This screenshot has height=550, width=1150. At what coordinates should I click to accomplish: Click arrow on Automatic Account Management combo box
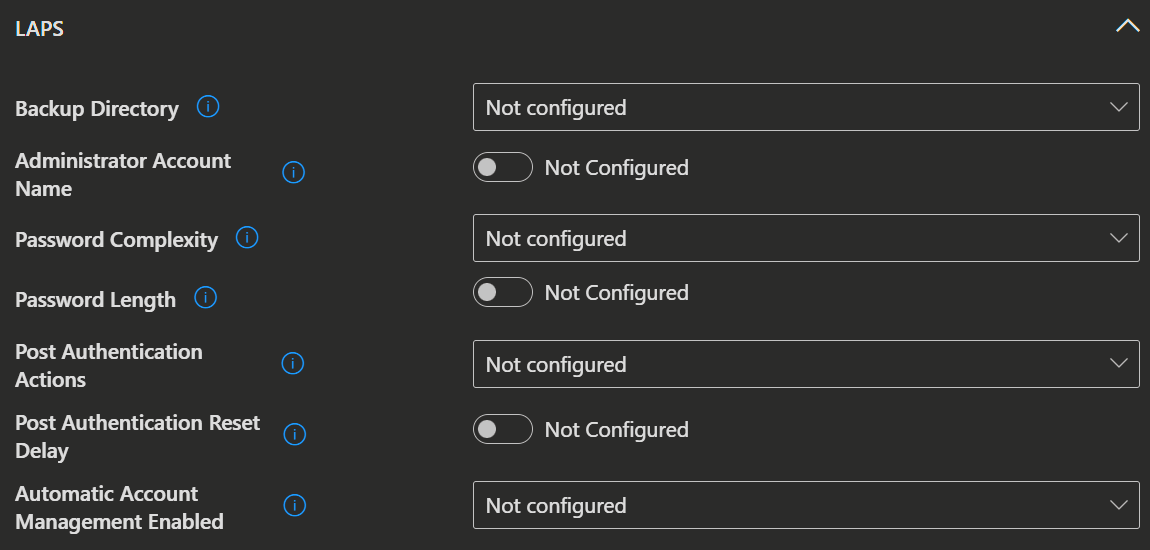(x=1118, y=505)
